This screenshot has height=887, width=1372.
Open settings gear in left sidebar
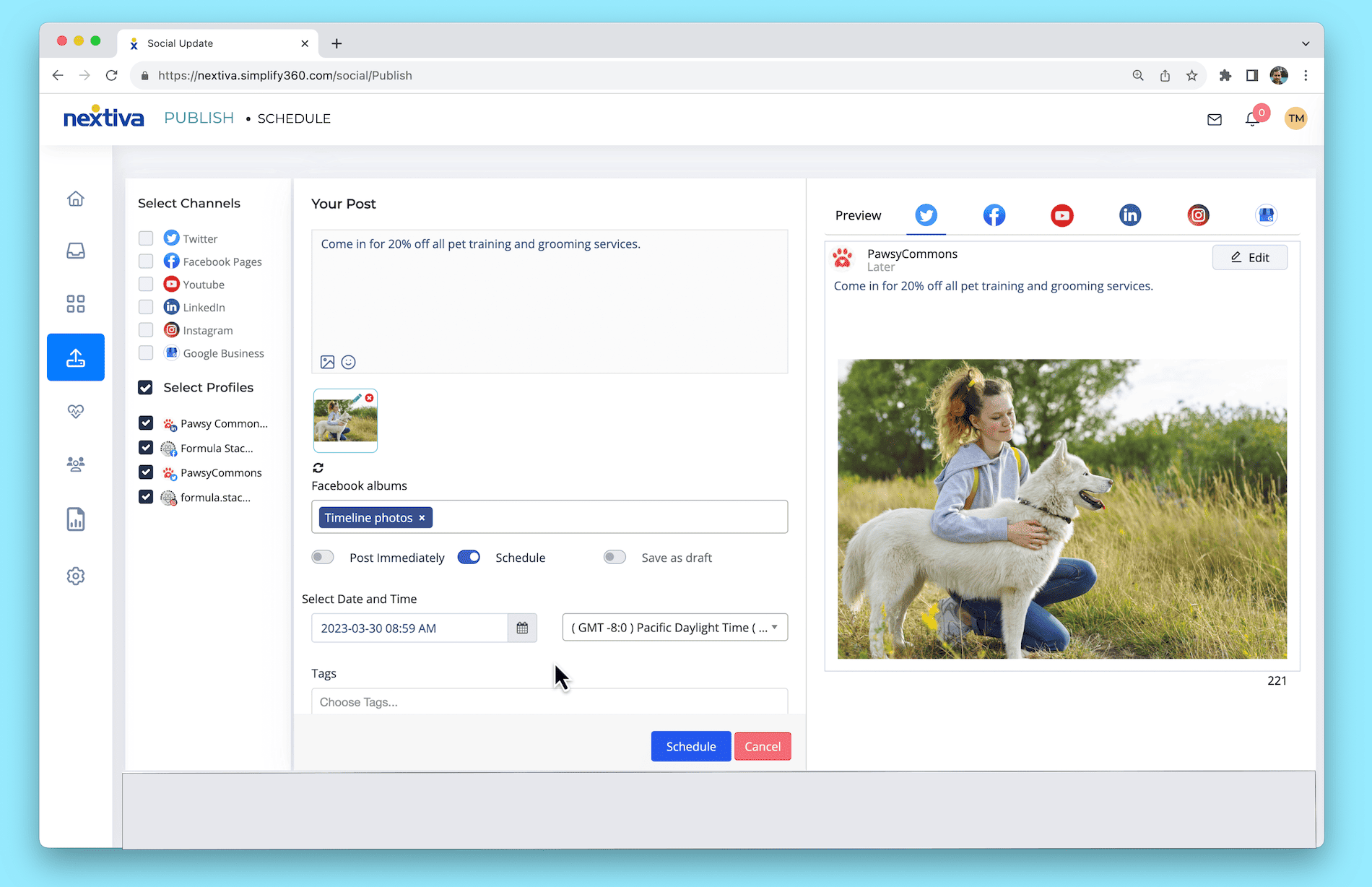coord(76,576)
